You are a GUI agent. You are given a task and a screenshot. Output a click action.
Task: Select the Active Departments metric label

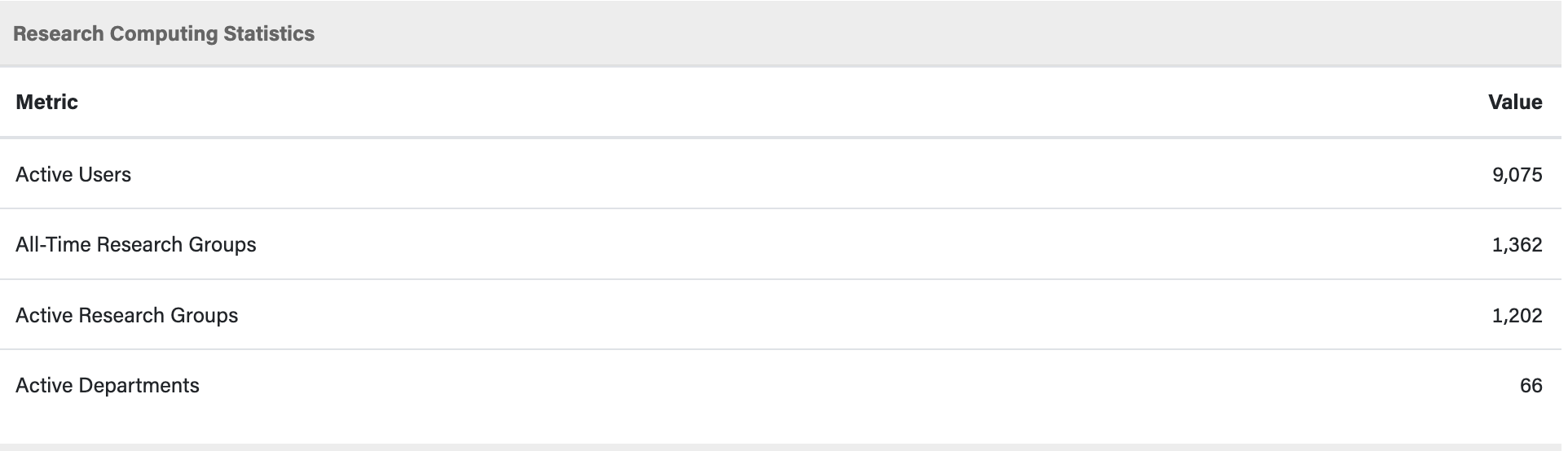(107, 385)
